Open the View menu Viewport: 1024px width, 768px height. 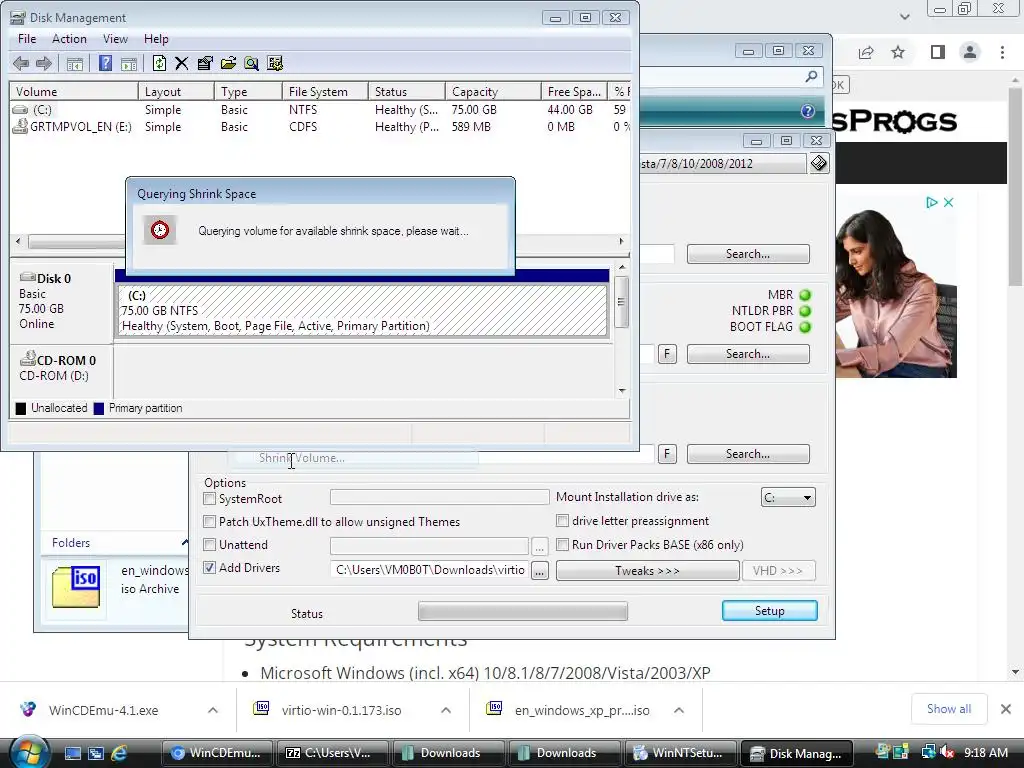(115, 39)
